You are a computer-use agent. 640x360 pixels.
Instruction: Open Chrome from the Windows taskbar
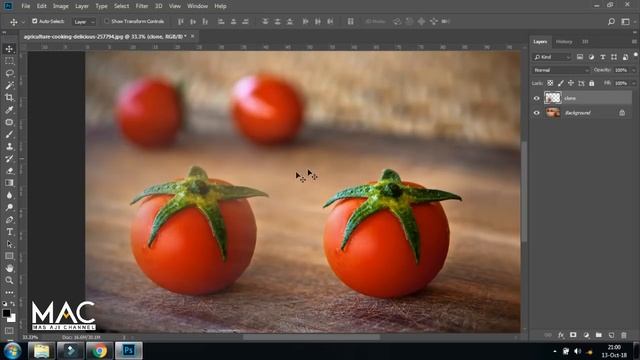[x=100, y=351]
